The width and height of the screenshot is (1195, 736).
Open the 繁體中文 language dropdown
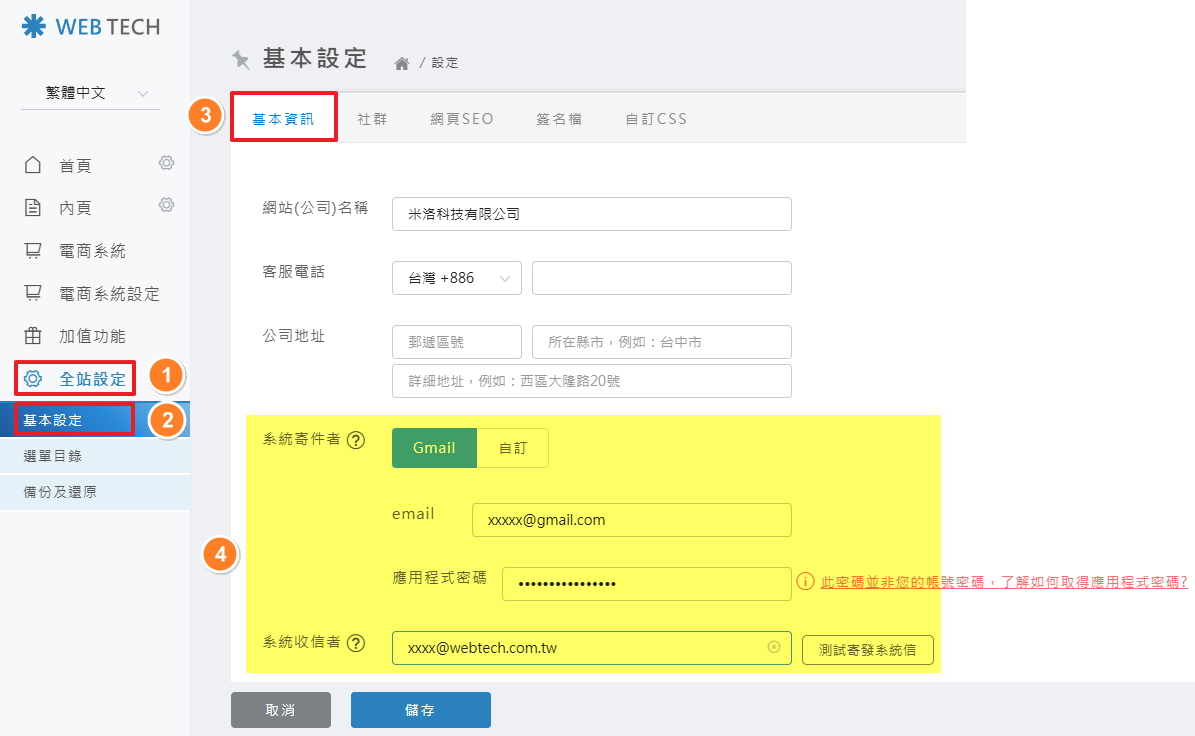pyautogui.click(x=90, y=93)
